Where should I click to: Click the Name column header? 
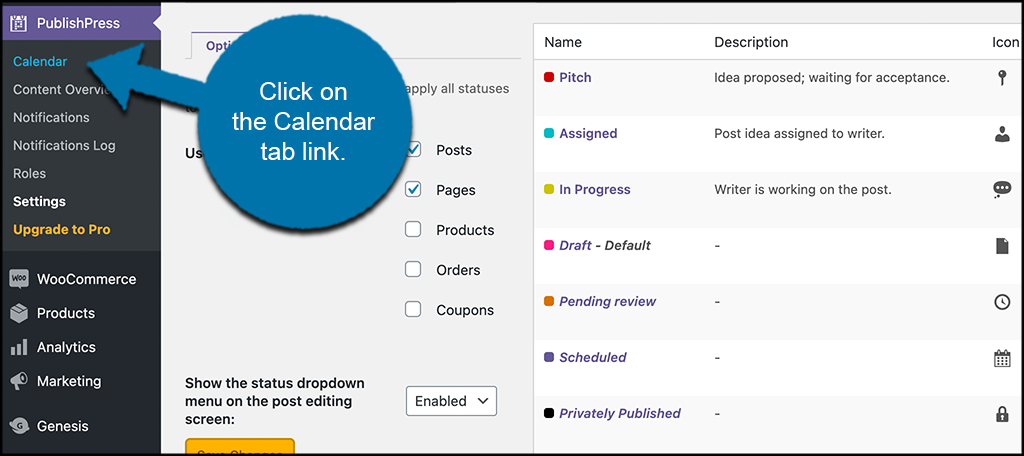coord(563,42)
